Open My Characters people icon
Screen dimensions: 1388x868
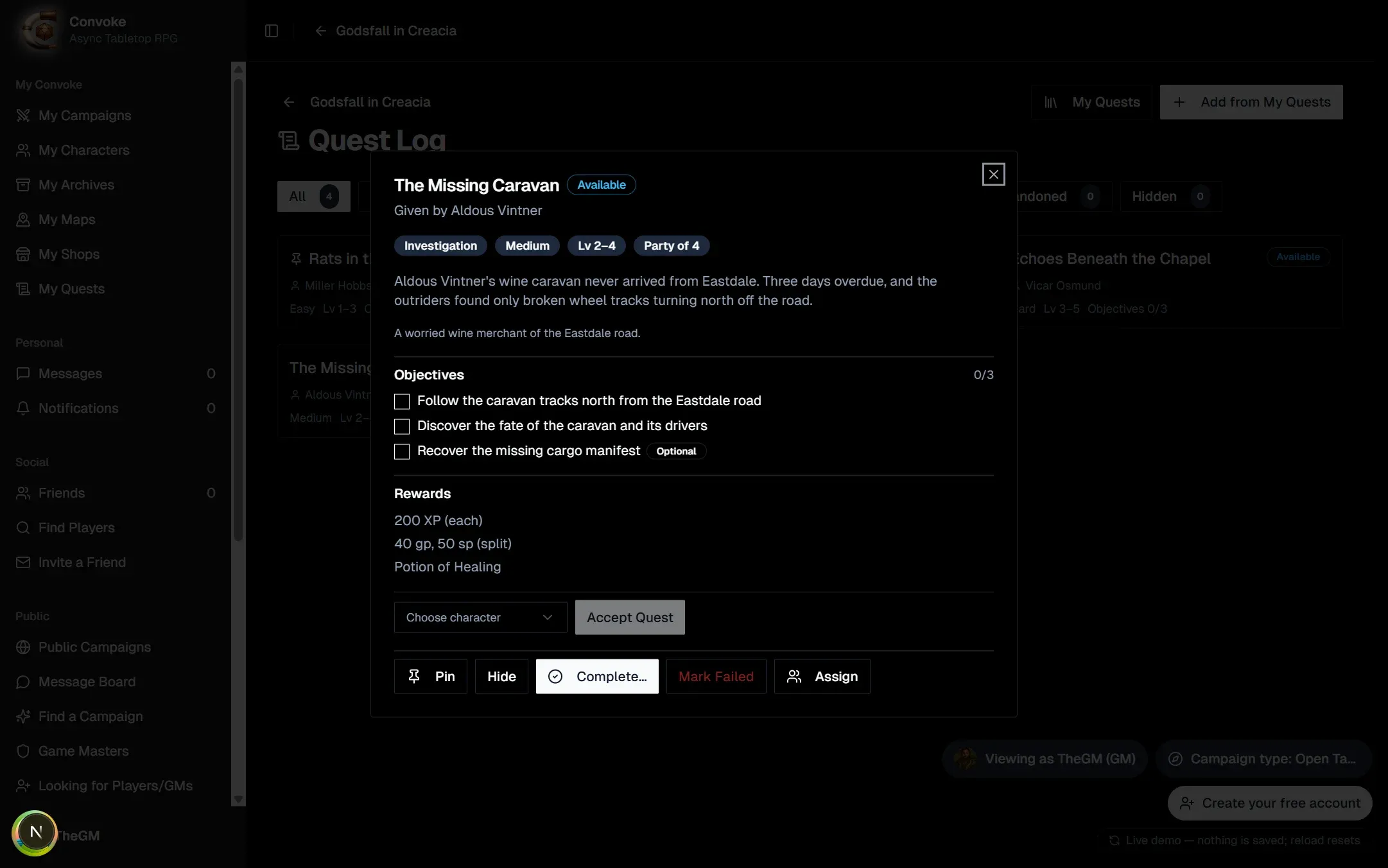pos(23,150)
